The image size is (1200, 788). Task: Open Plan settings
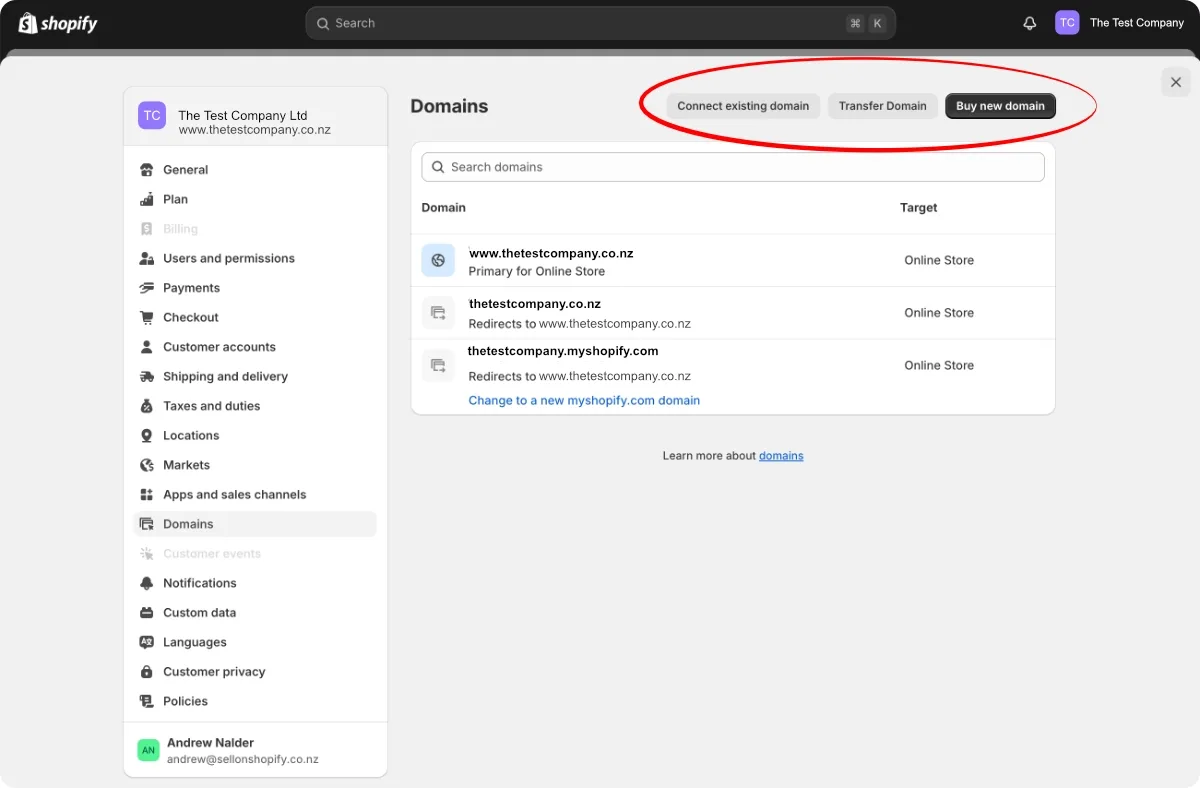click(x=175, y=199)
